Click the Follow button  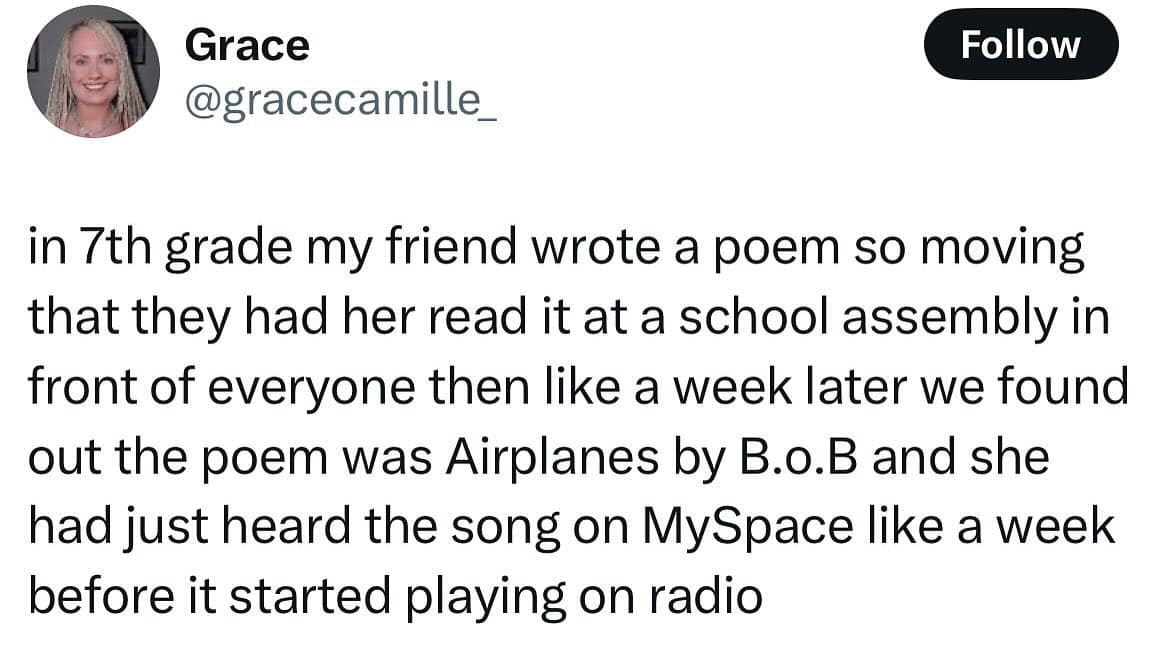click(x=1021, y=45)
